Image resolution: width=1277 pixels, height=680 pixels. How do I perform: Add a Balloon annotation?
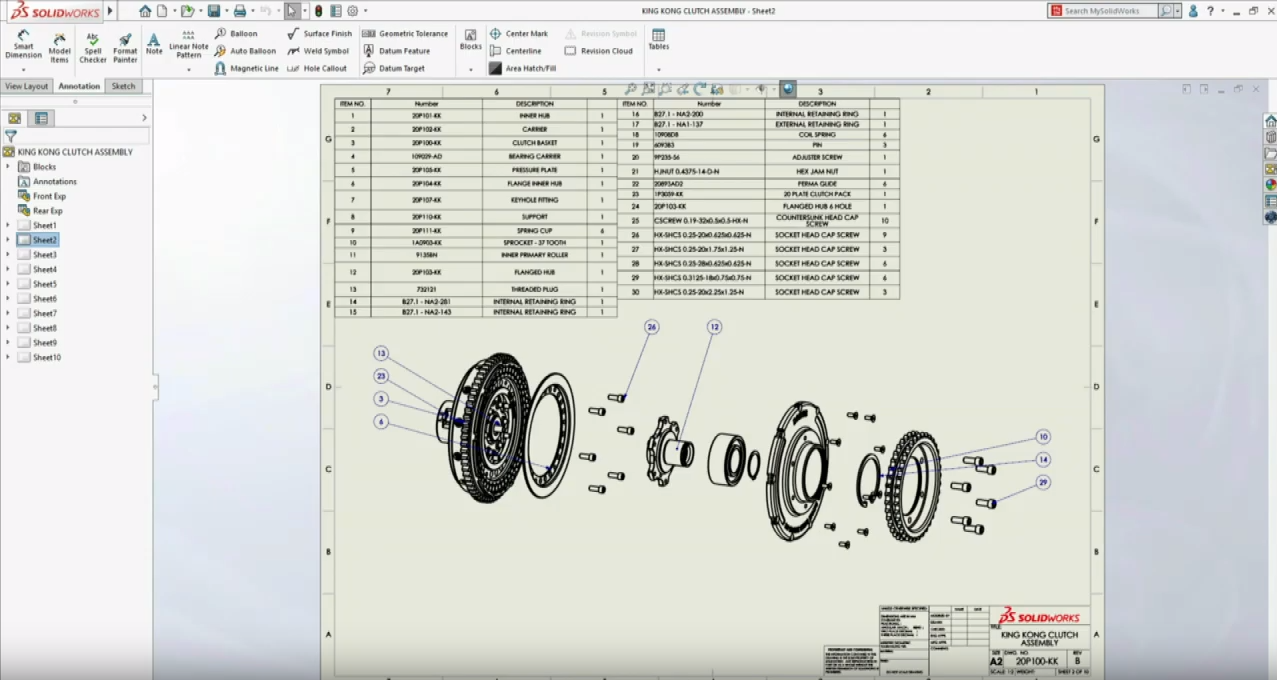pyautogui.click(x=236, y=33)
